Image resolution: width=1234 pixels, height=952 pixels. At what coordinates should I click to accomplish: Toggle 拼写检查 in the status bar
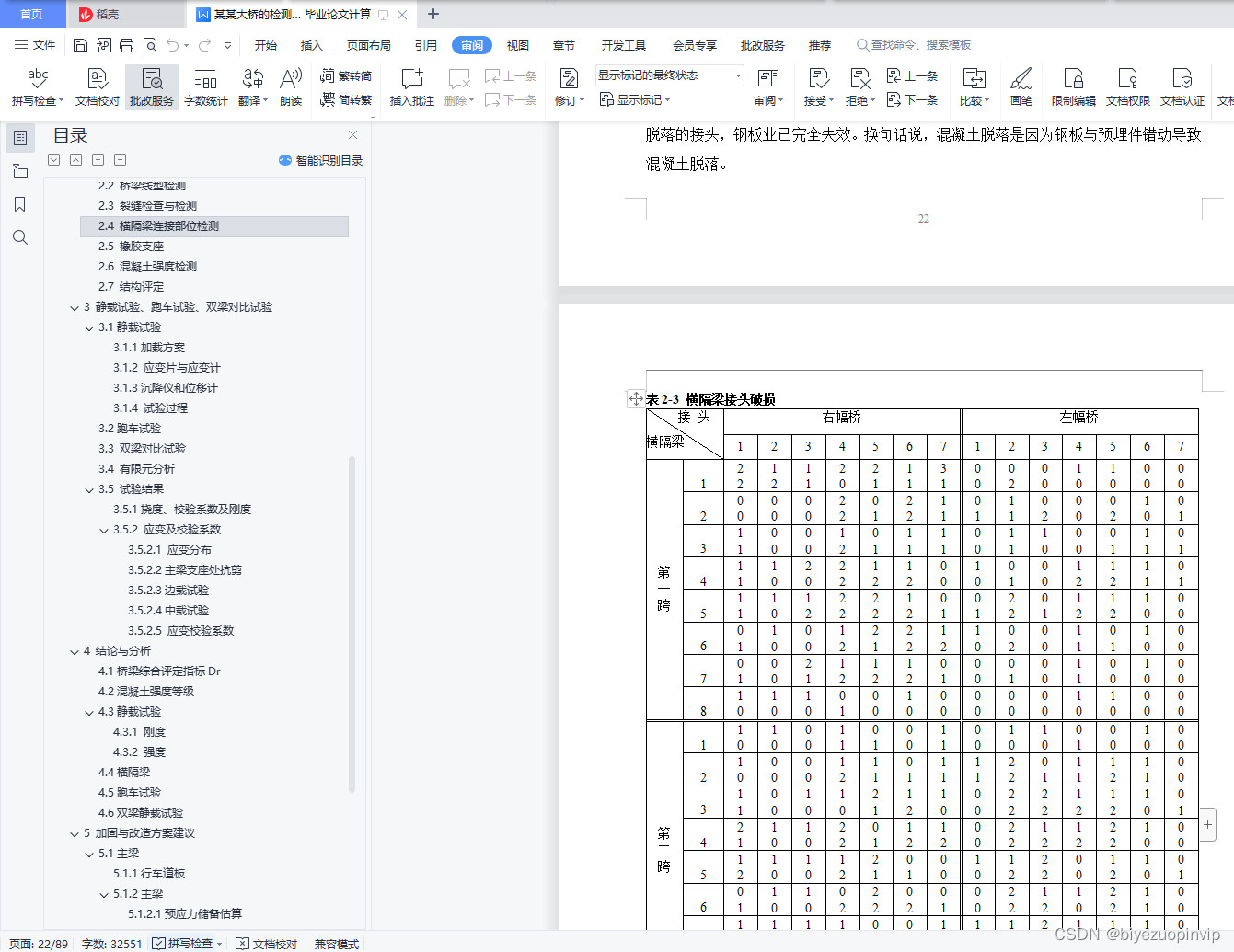(x=188, y=944)
